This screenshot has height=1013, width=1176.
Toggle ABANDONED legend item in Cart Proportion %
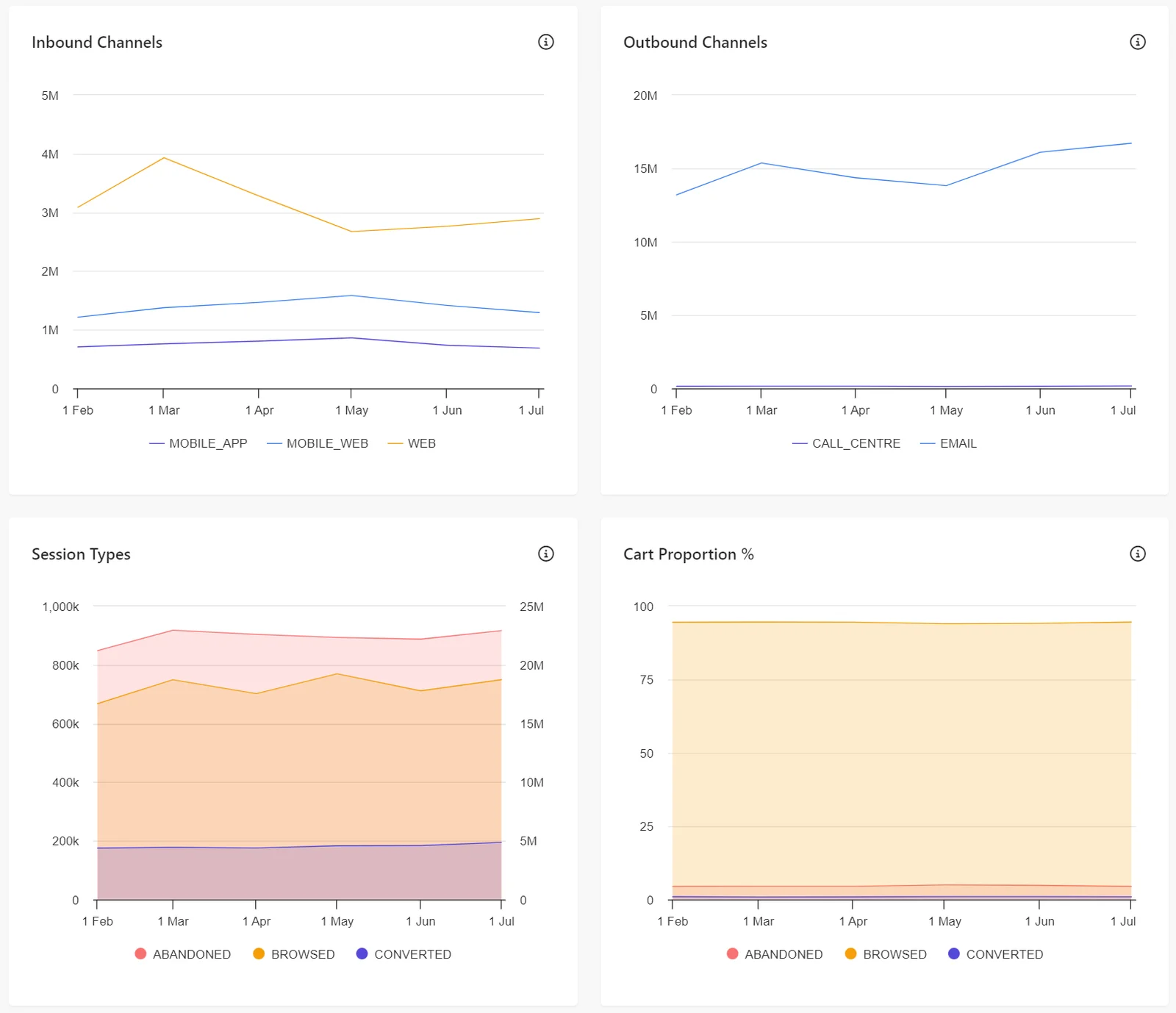click(x=775, y=954)
